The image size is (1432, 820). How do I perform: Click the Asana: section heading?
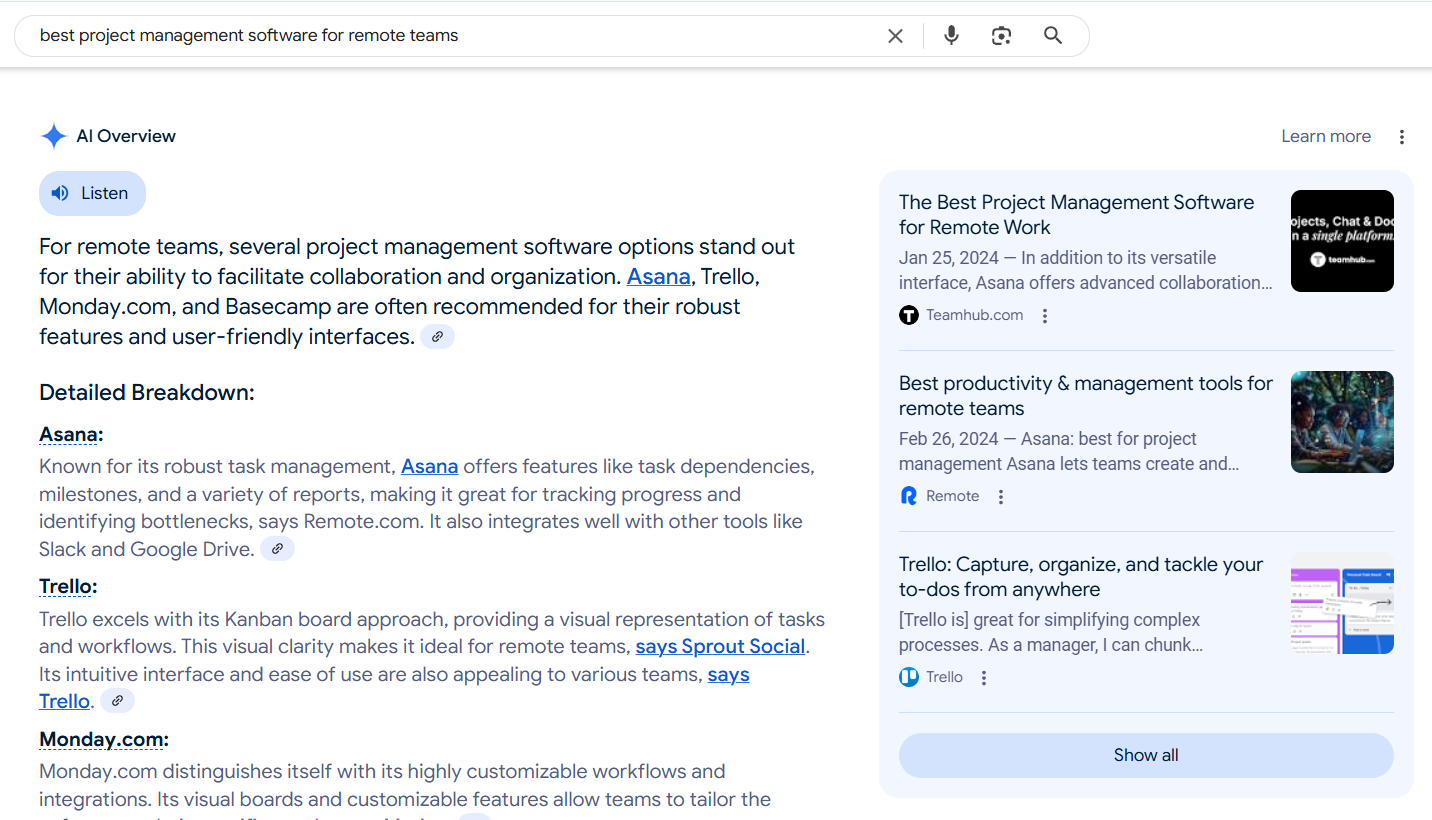[71, 434]
